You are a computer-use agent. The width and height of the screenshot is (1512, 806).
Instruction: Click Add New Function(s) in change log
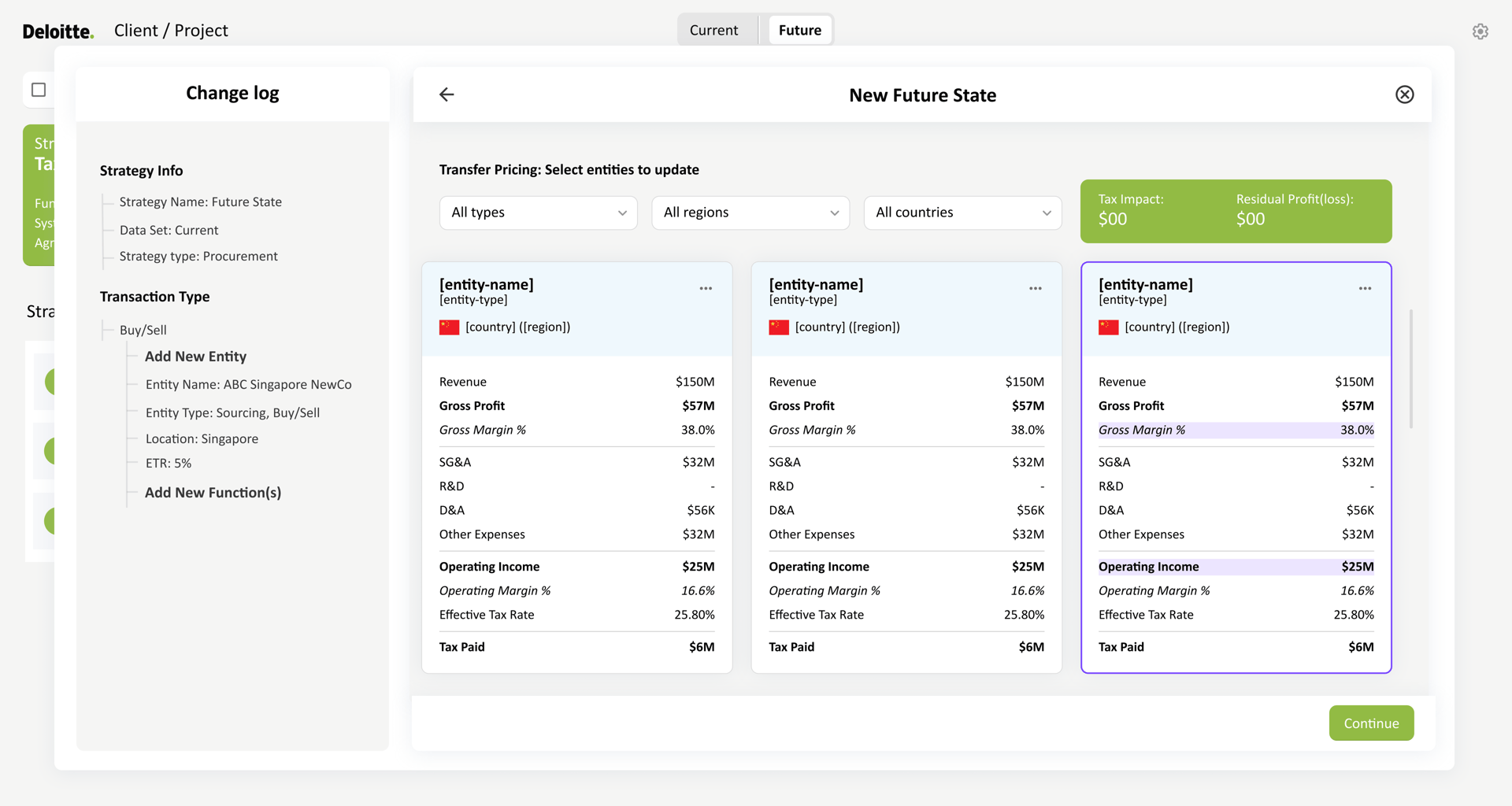[213, 493]
